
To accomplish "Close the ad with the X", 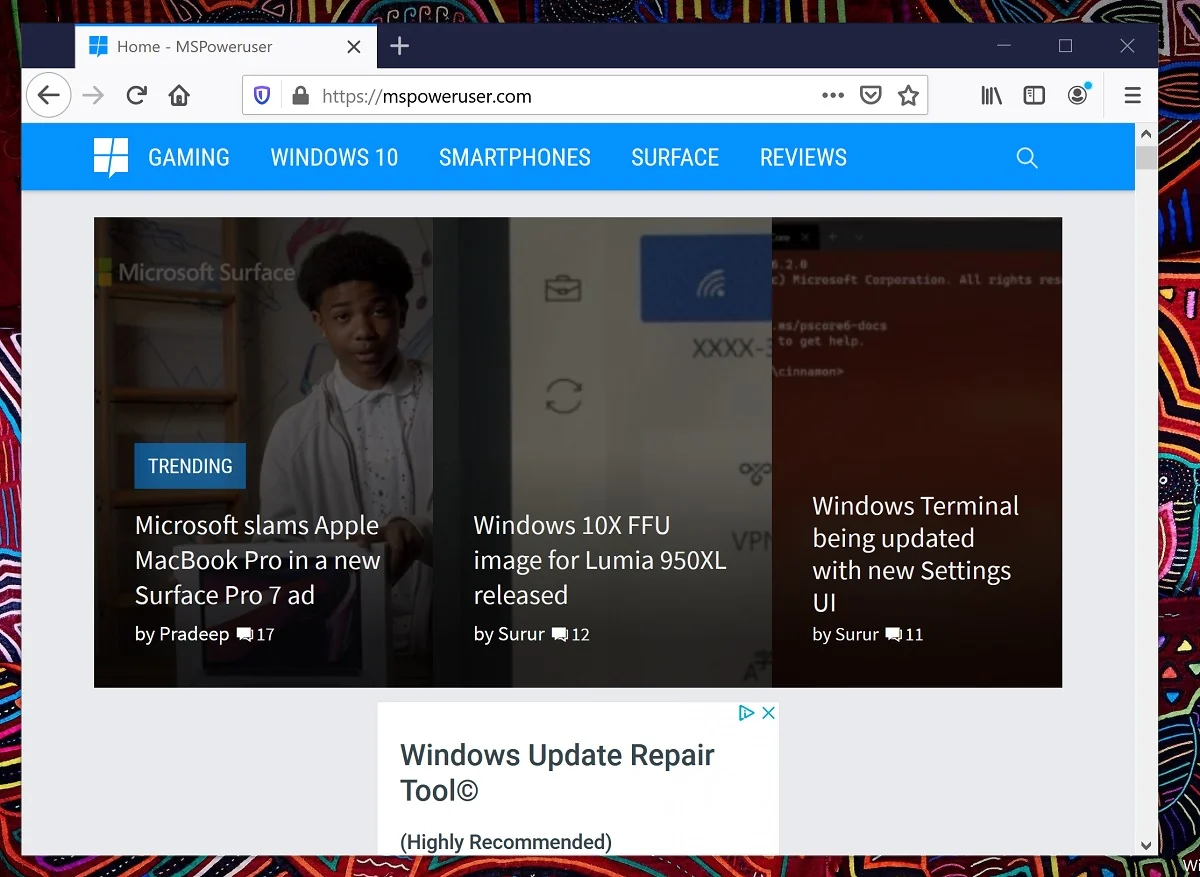I will [768, 713].
